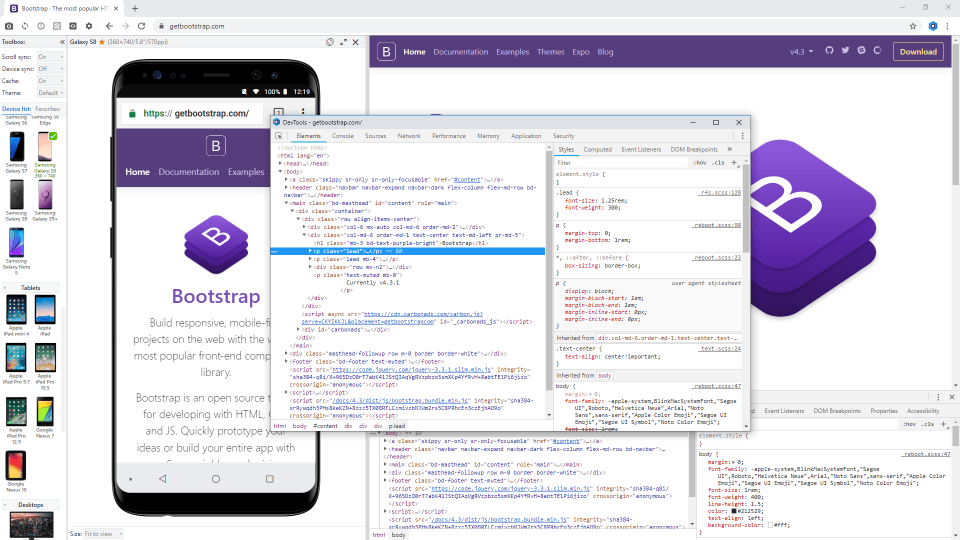Switch to Favorites tab in Toolbox
This screenshot has width=960, height=540.
(x=47, y=109)
